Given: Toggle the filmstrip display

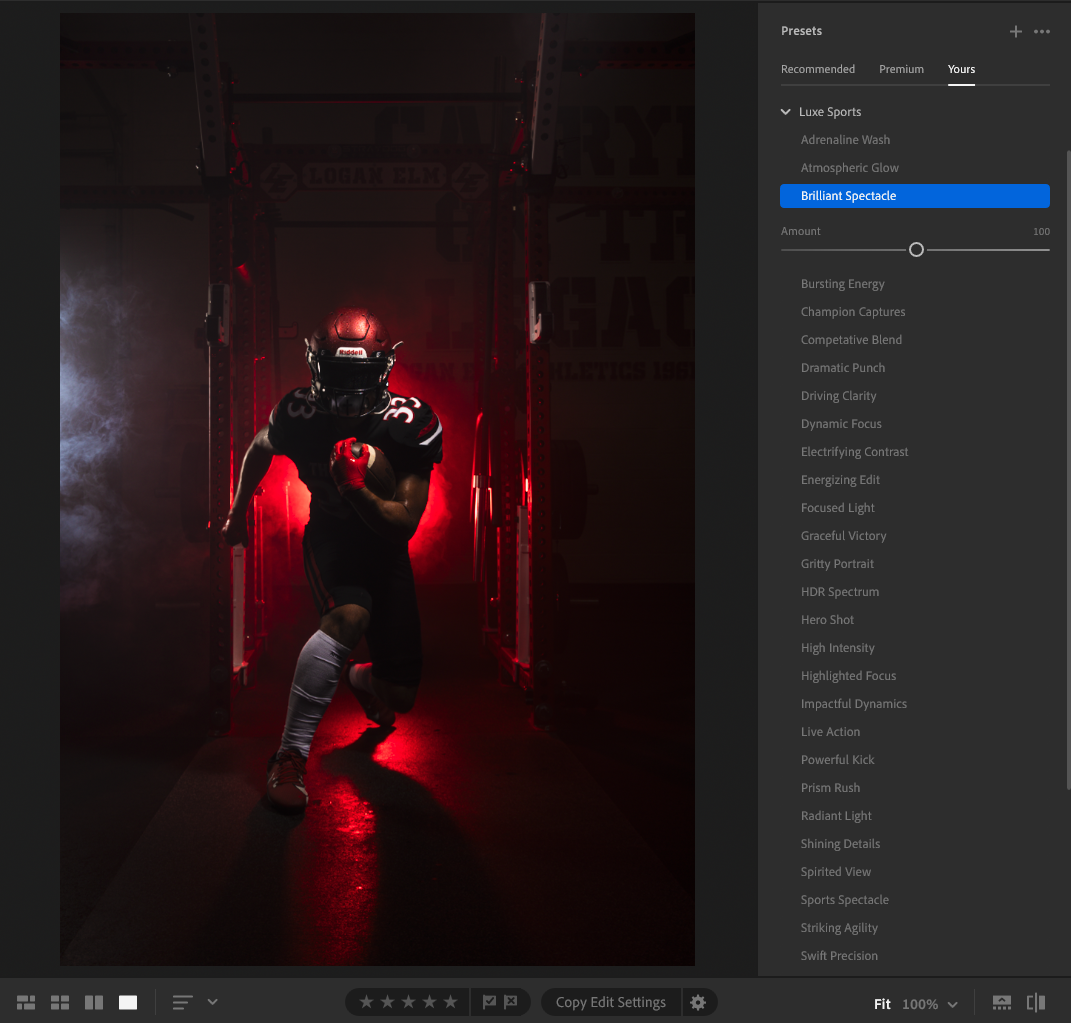Looking at the screenshot, I should (x=1001, y=1003).
